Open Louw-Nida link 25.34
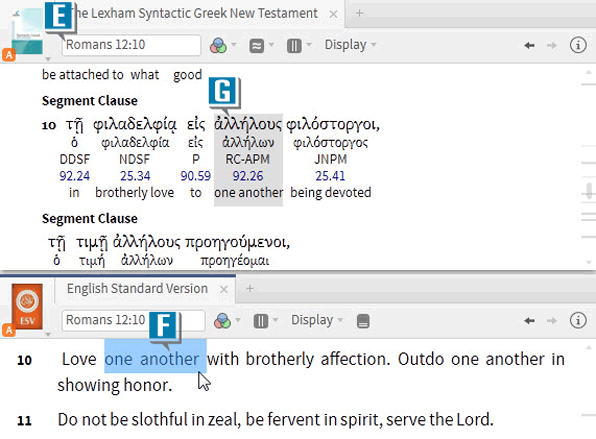 pyautogui.click(x=135, y=176)
